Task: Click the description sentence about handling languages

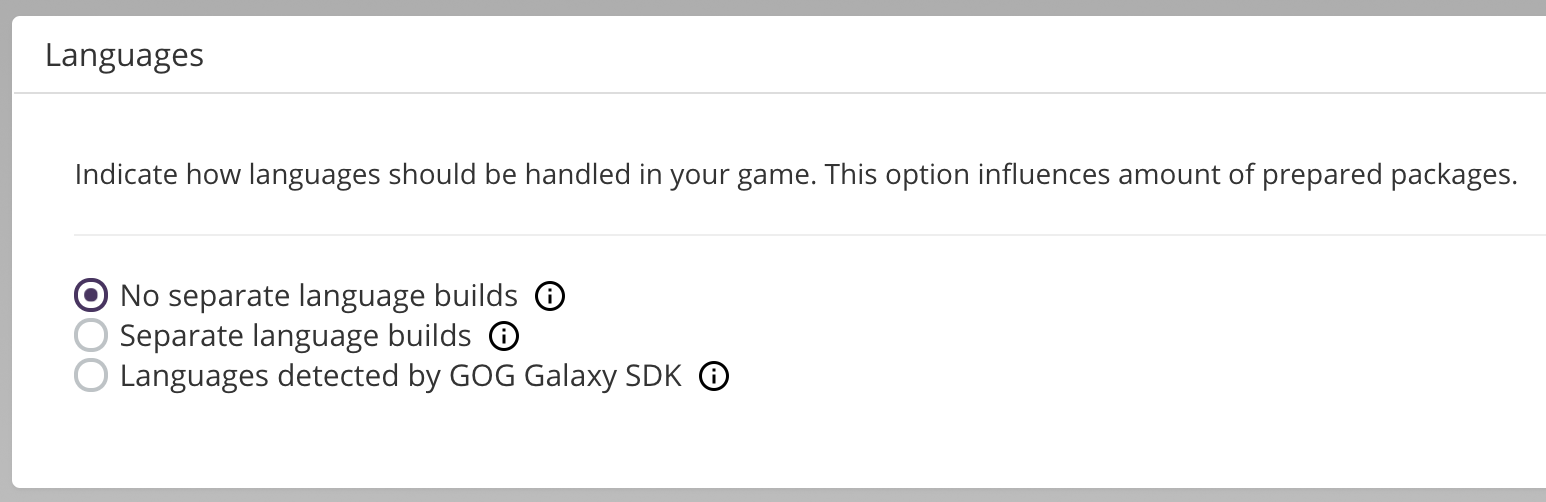Action: [796, 176]
